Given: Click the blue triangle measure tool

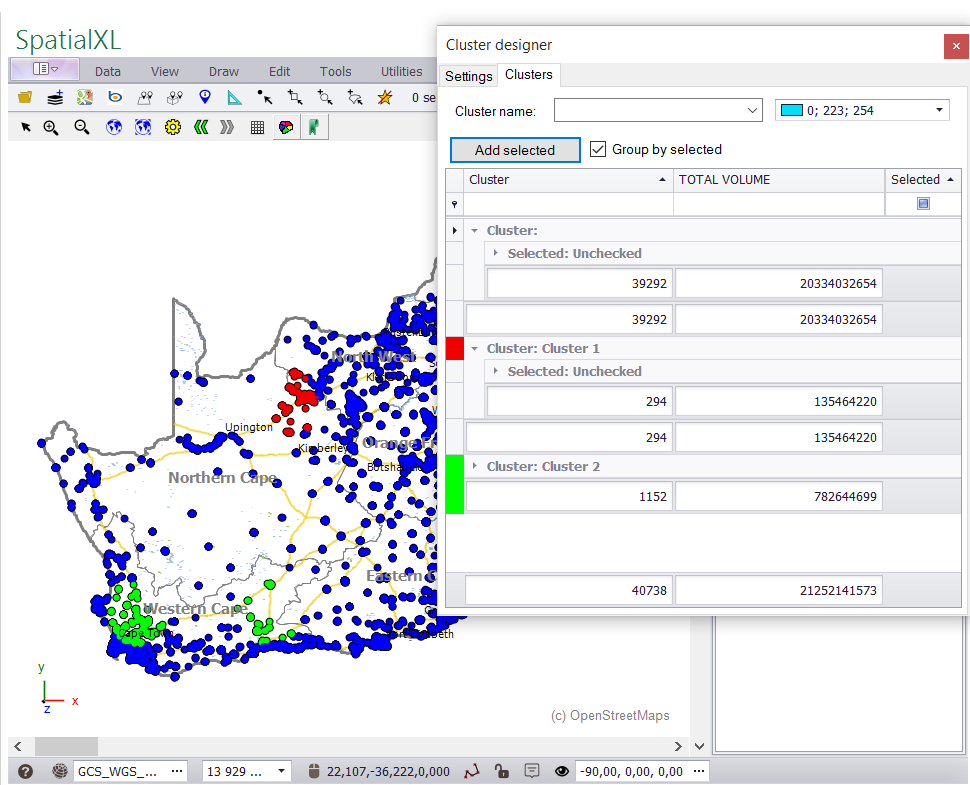Looking at the screenshot, I should (234, 97).
